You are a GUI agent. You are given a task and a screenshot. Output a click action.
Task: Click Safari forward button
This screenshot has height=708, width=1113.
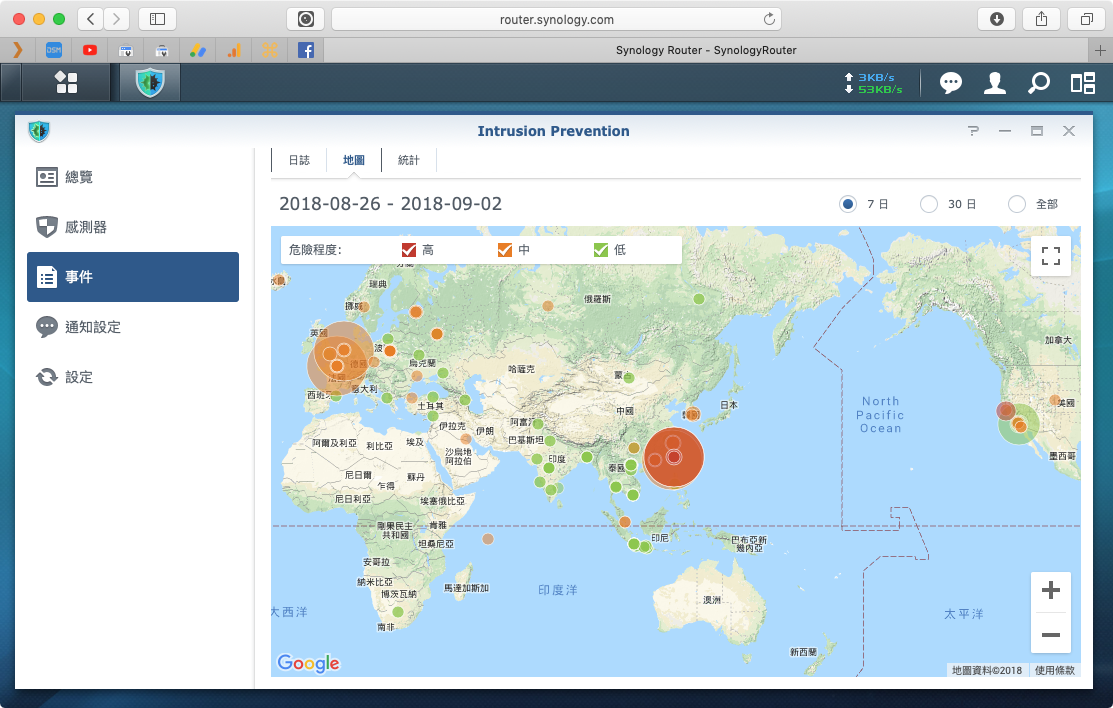pos(117,19)
